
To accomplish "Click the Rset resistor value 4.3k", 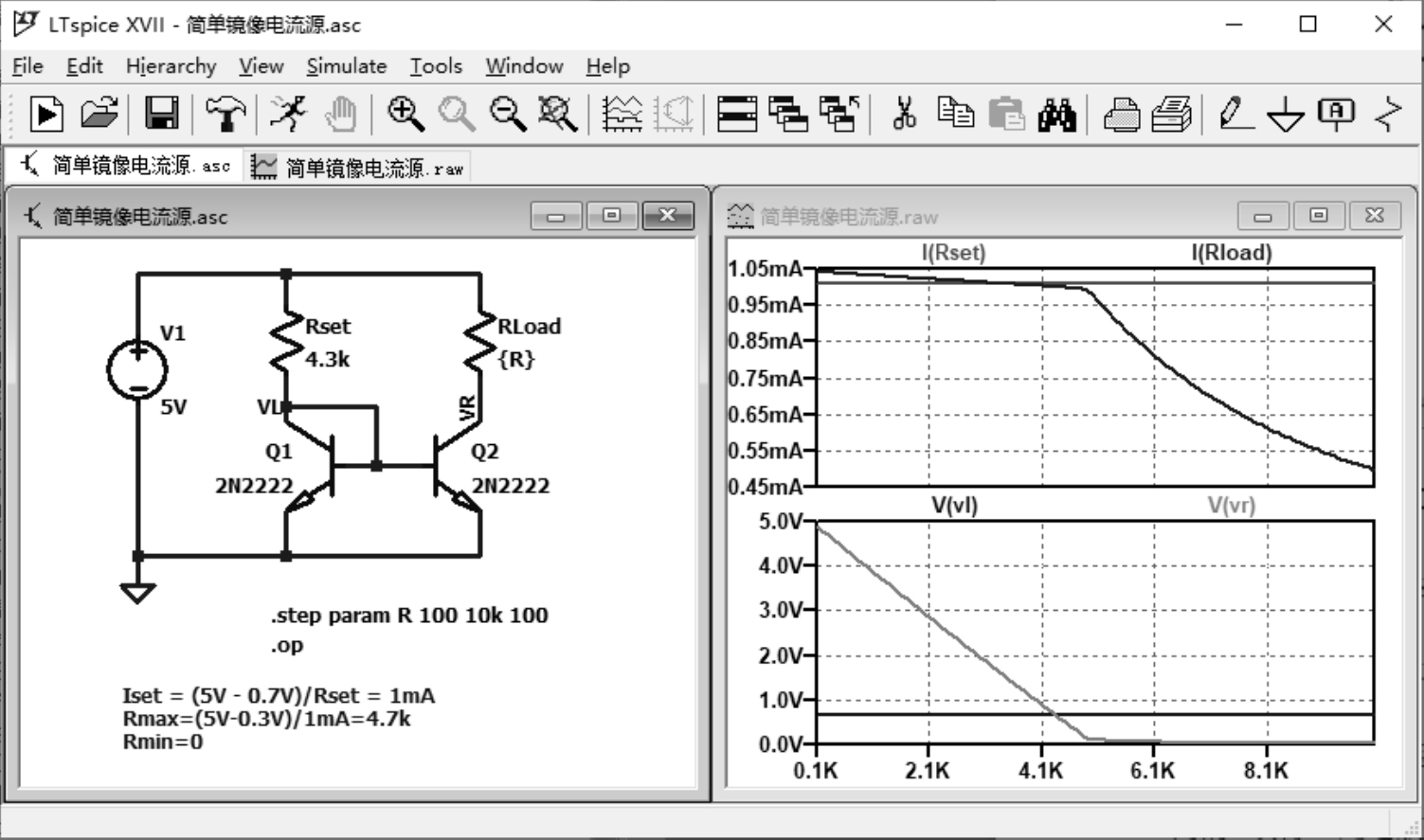I will pos(328,360).
